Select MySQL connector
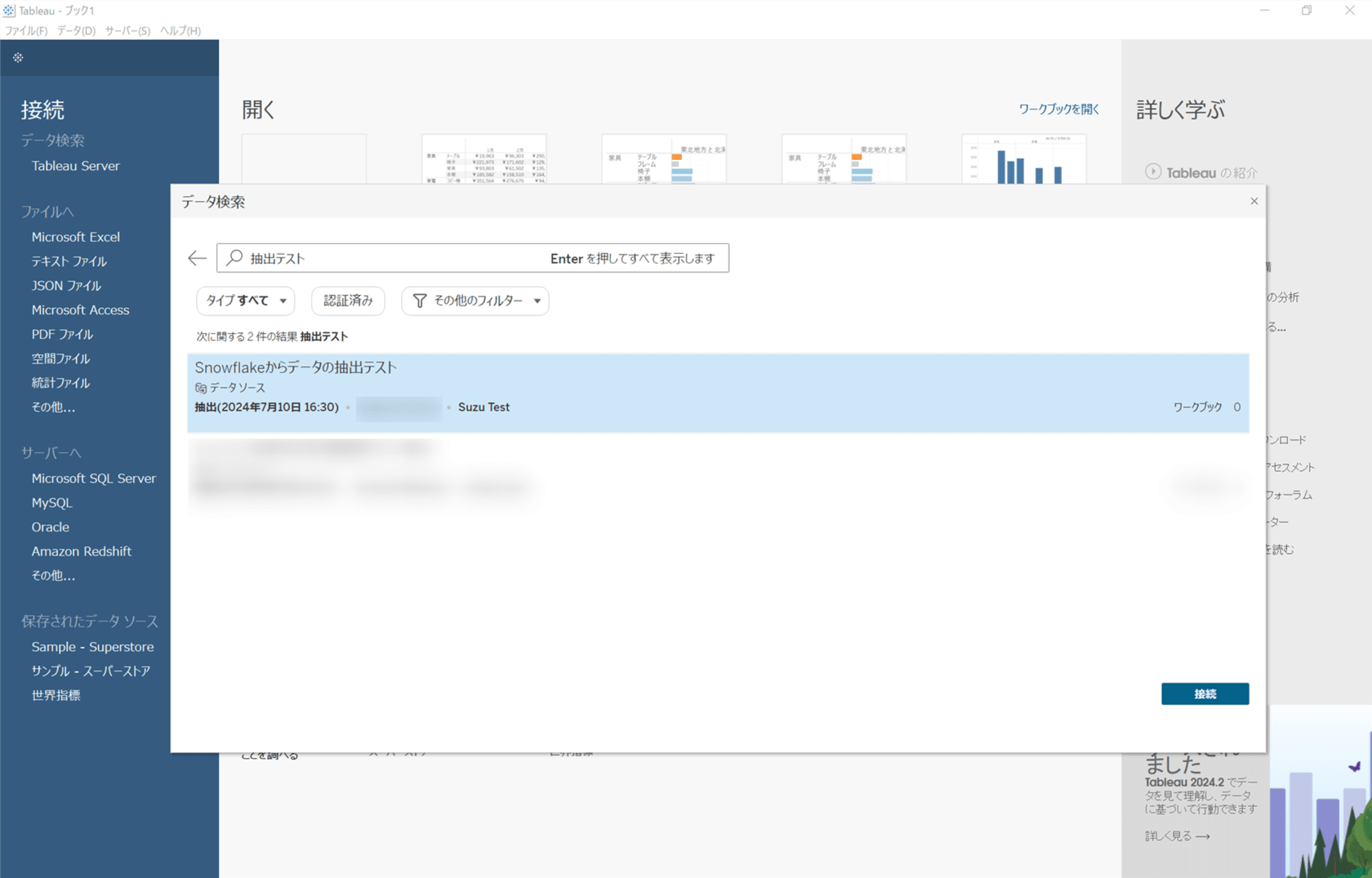The image size is (1372, 878). tap(51, 503)
